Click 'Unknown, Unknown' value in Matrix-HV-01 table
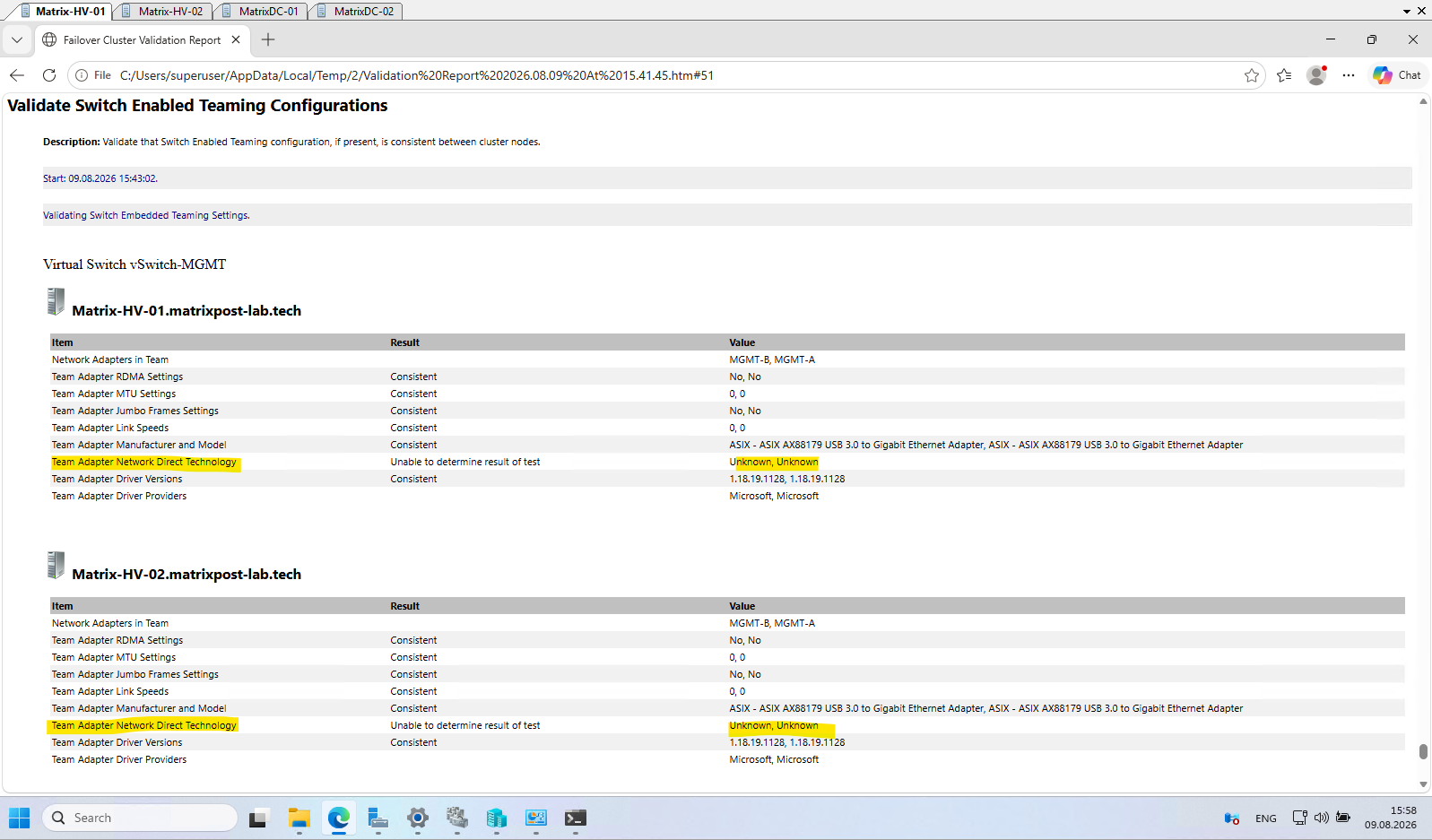1432x840 pixels. [x=774, y=463]
